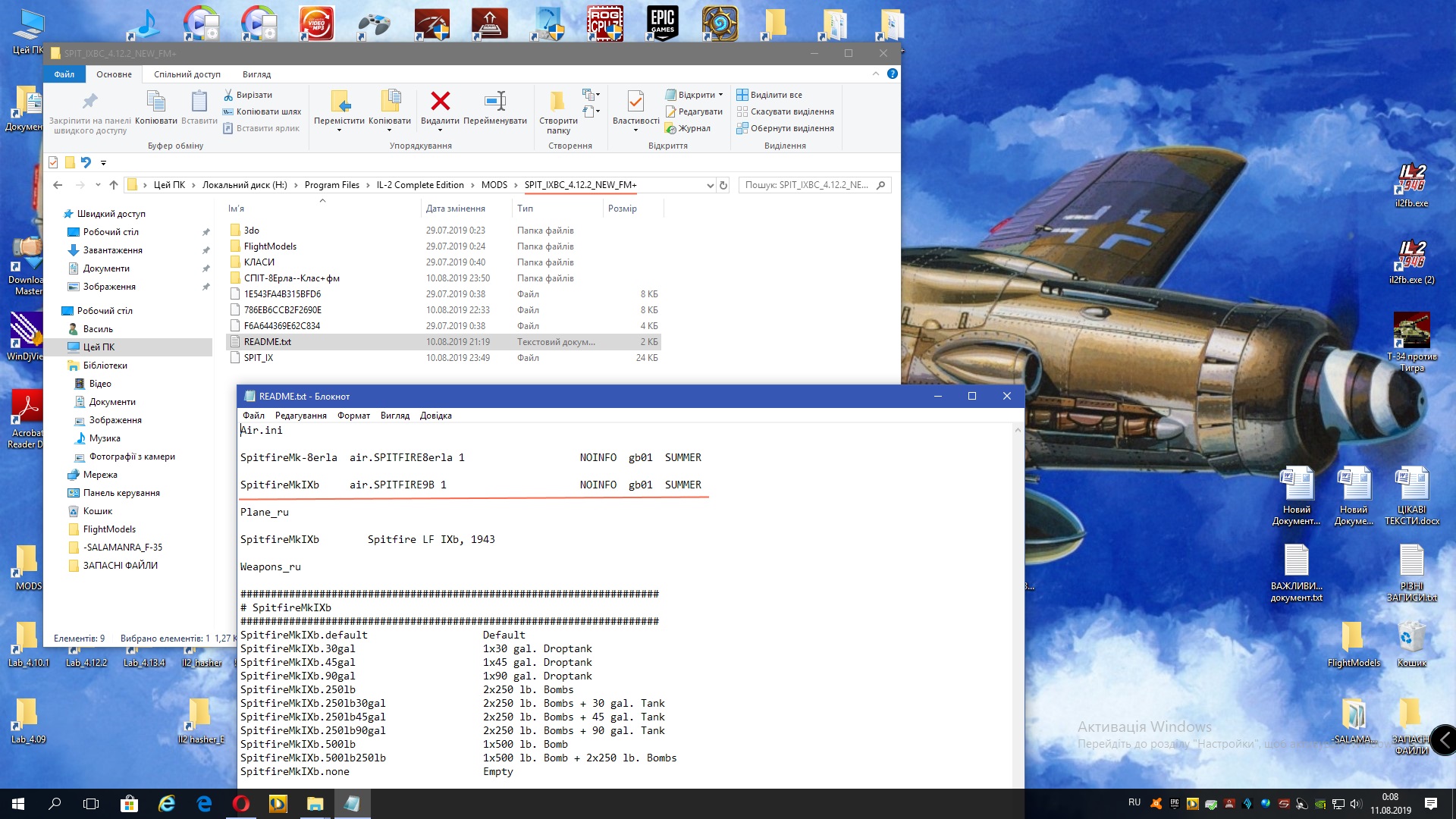Image resolution: width=1456 pixels, height=819 pixels.
Task: Open the notification center icon in taskbar
Action: pyautogui.click(x=1431, y=804)
